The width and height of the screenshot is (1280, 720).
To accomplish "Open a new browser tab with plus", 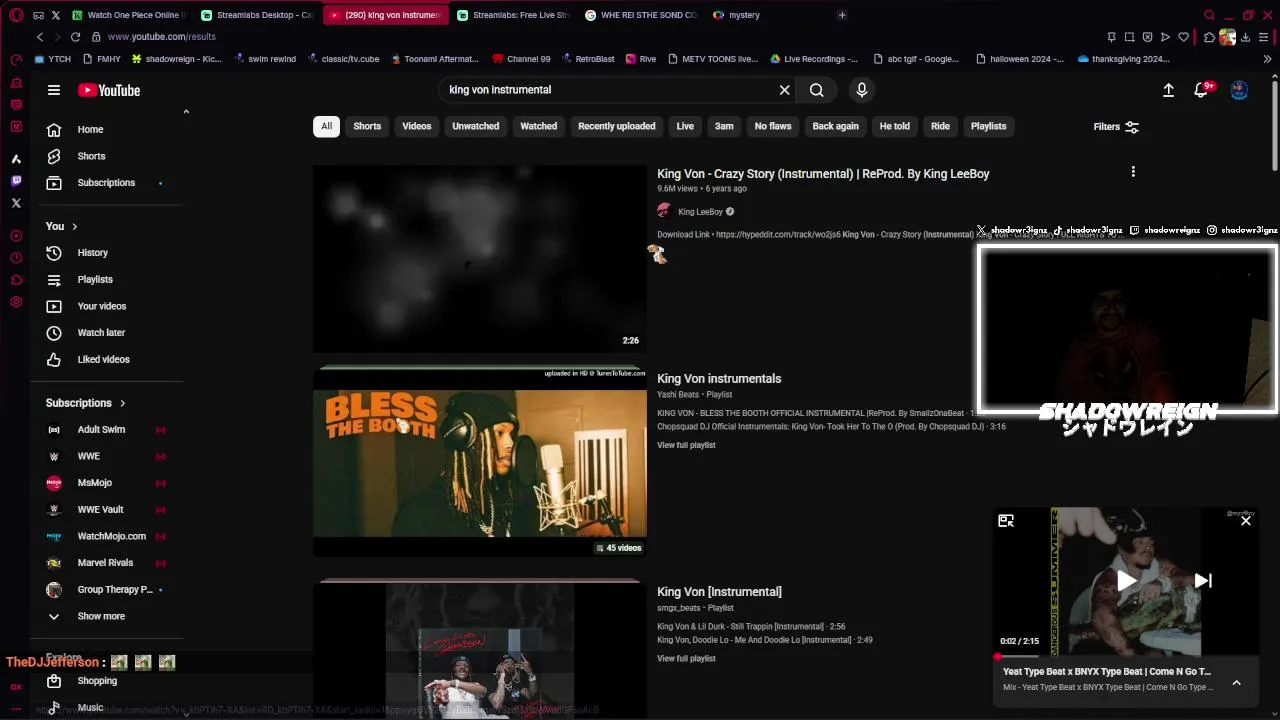I will click(842, 15).
